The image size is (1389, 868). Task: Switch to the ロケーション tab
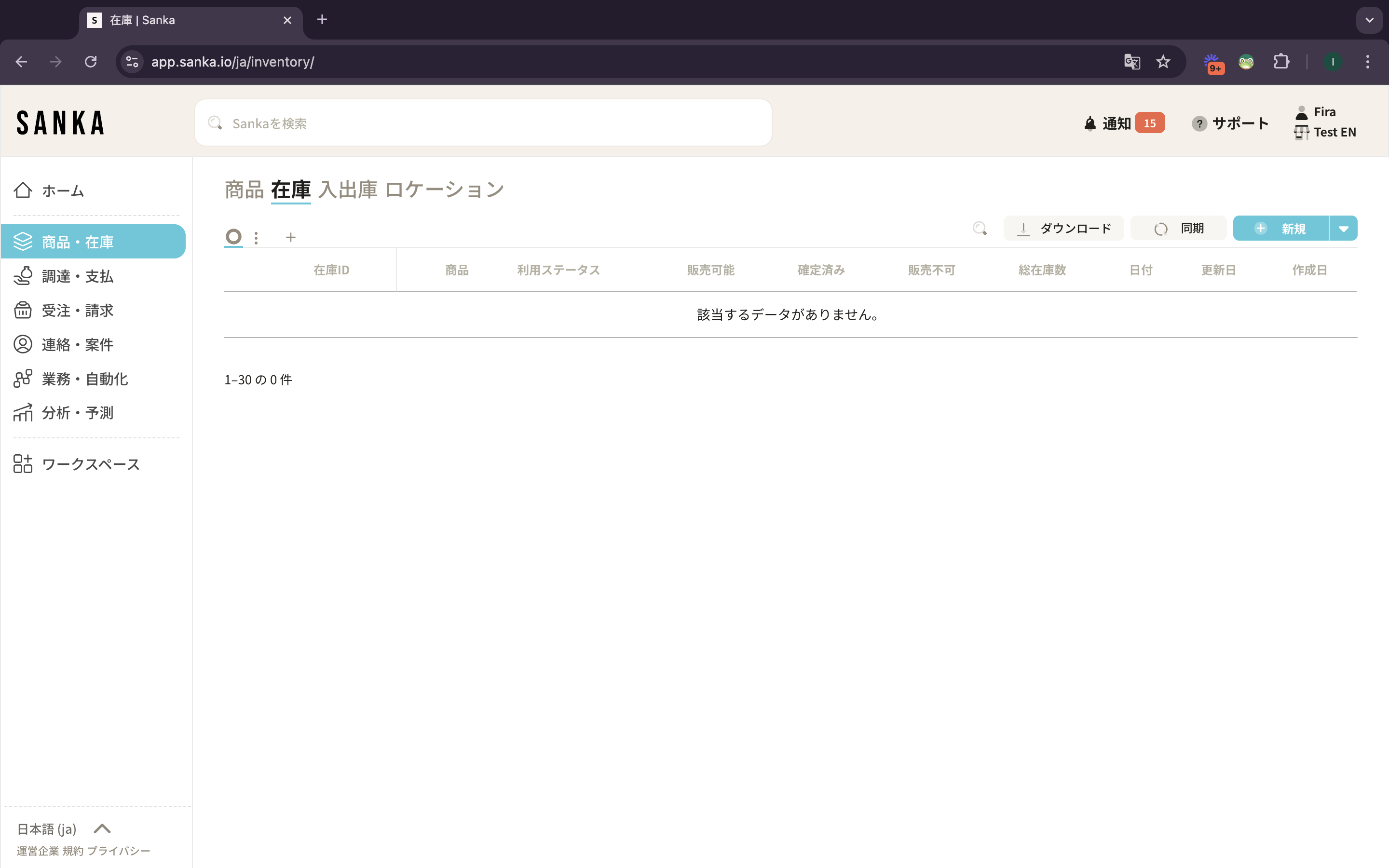point(444,190)
